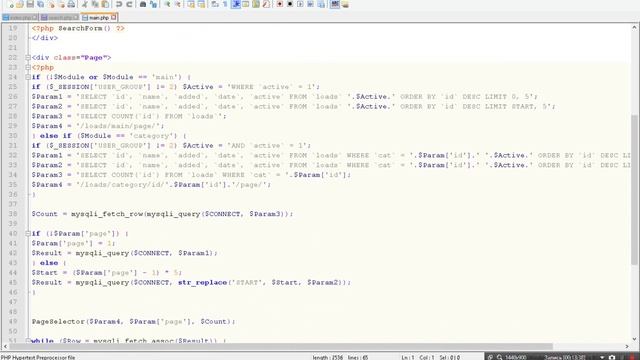Screen dimensions: 640x360
Task: Toggle synchronized horizontal scrolling
Action: point(201,4)
